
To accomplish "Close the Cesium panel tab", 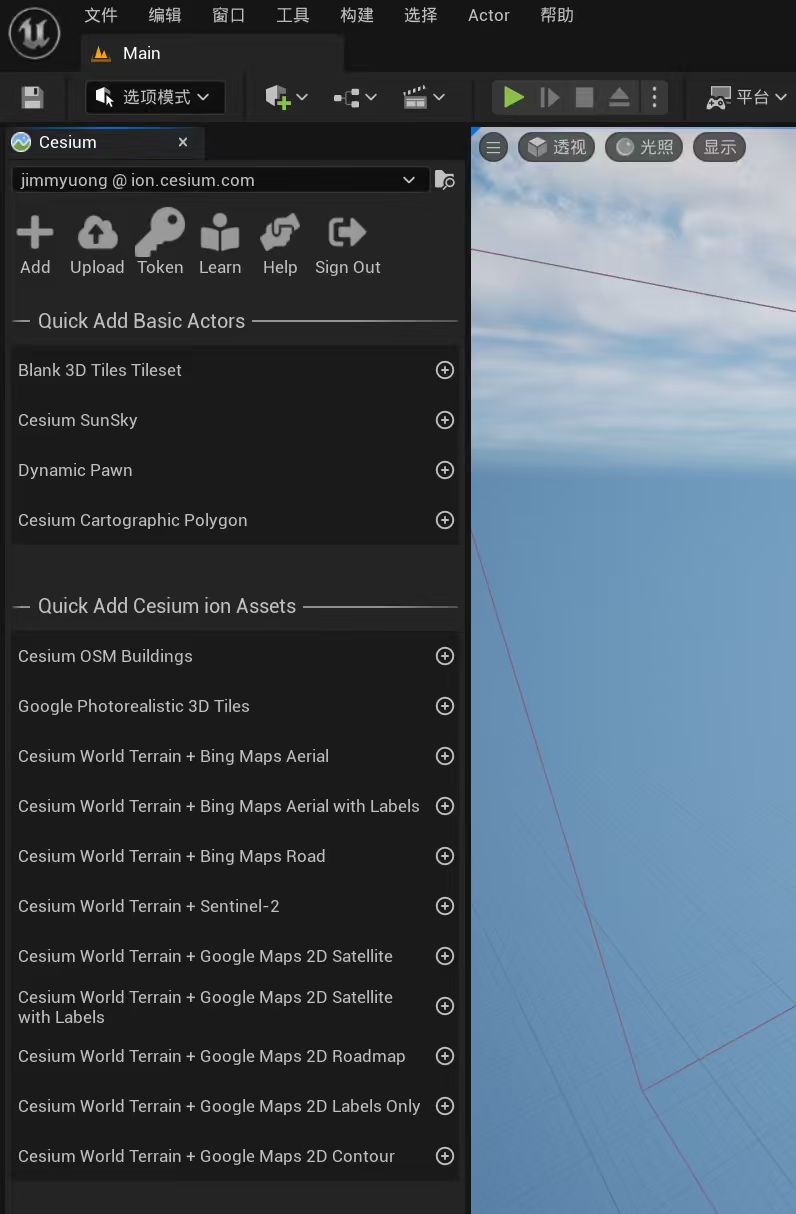I will tap(183, 142).
